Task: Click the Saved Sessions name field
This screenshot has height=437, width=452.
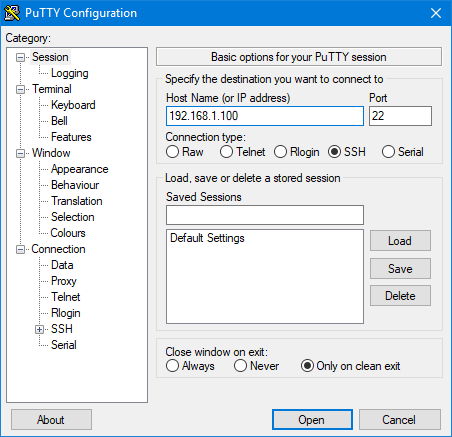Action: coord(265,215)
